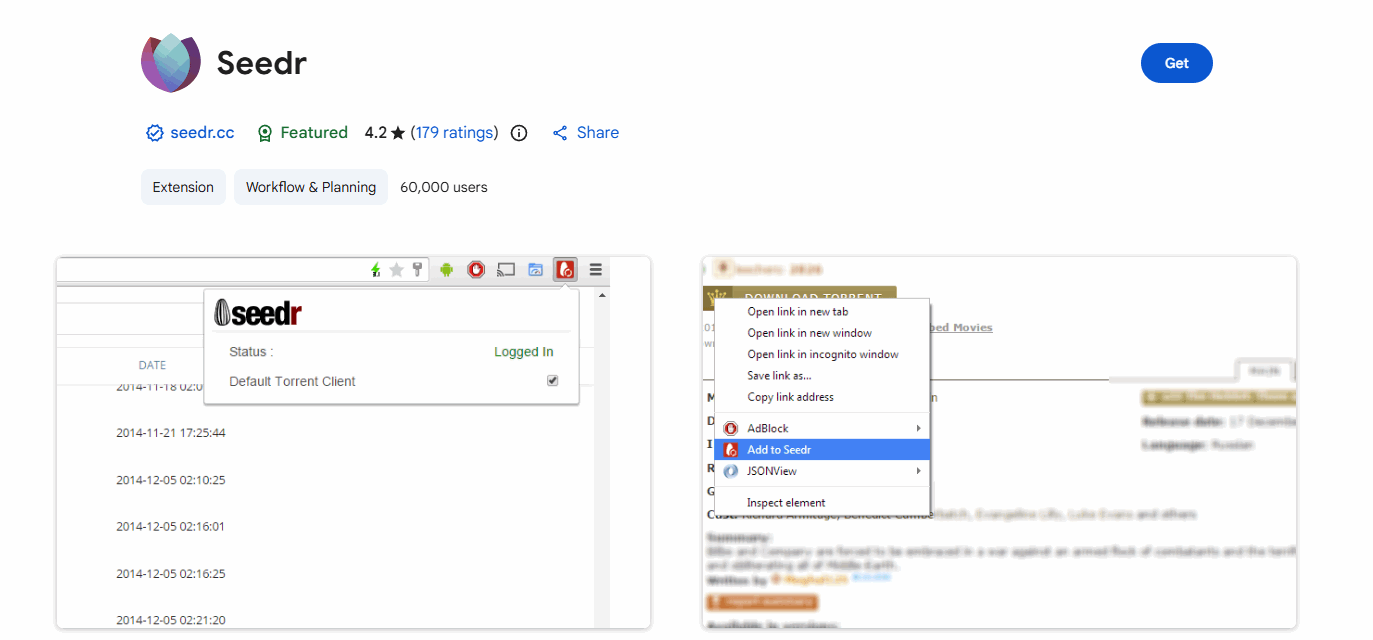Image resolution: width=1373 pixels, height=640 pixels.
Task: Click the Cast screen toolbar icon
Action: (506, 269)
